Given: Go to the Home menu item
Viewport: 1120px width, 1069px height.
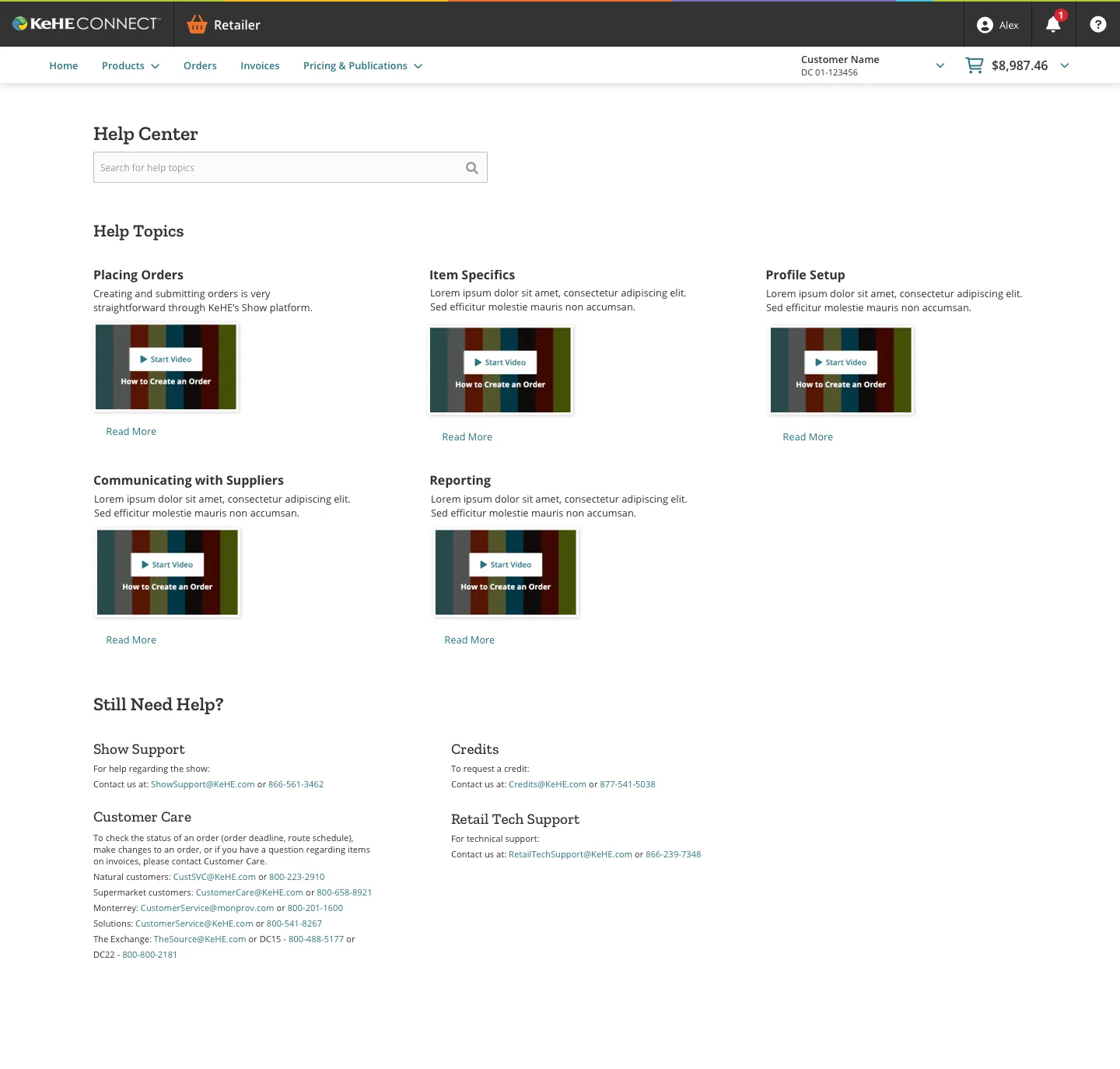Looking at the screenshot, I should coord(64,66).
